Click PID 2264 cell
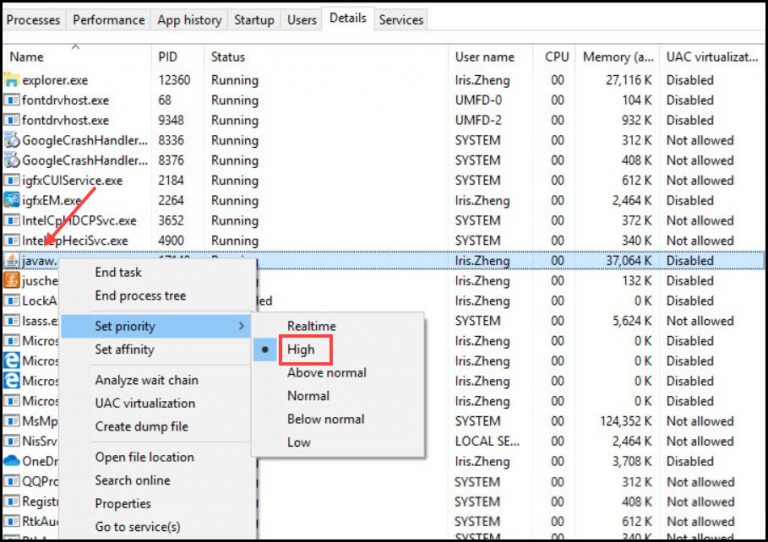This screenshot has height=542, width=768. pos(171,201)
